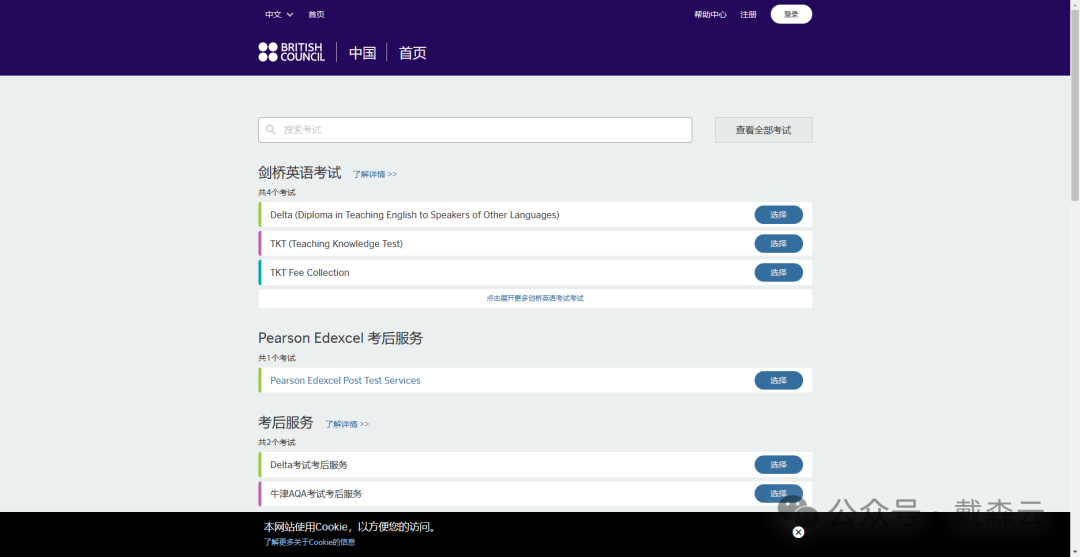Screen dimensions: 1080x557
Task: Click the 登录 button
Action: (x=791, y=14)
